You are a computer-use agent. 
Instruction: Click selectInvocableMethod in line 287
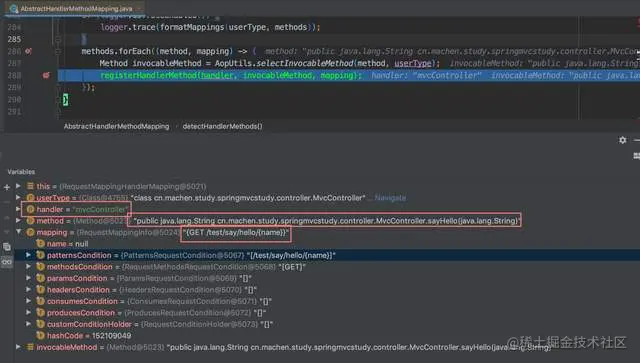(x=304, y=63)
